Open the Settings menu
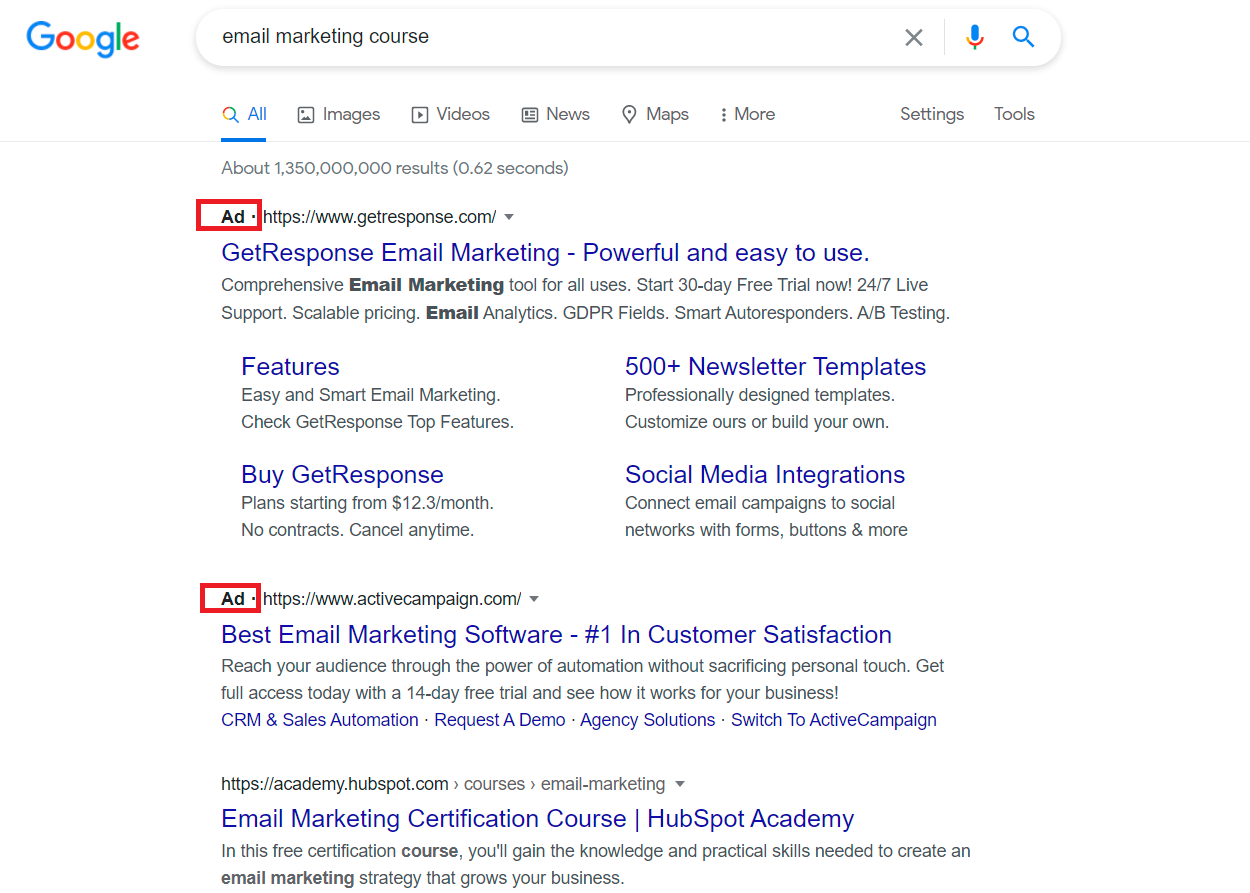 click(x=932, y=114)
